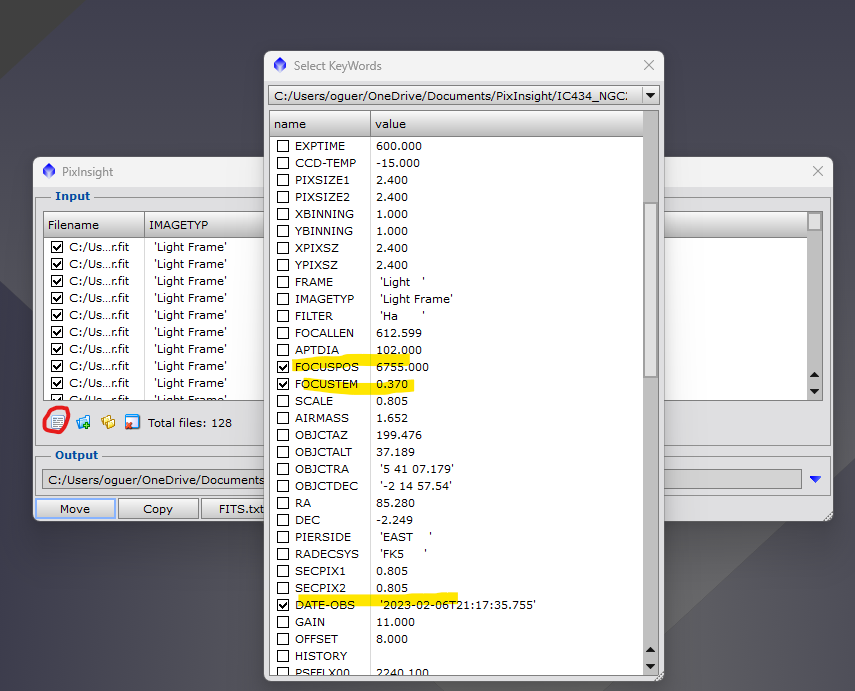Select the value 600.000 for EXPTIME
Image resolution: width=855 pixels, height=691 pixels.
399,146
